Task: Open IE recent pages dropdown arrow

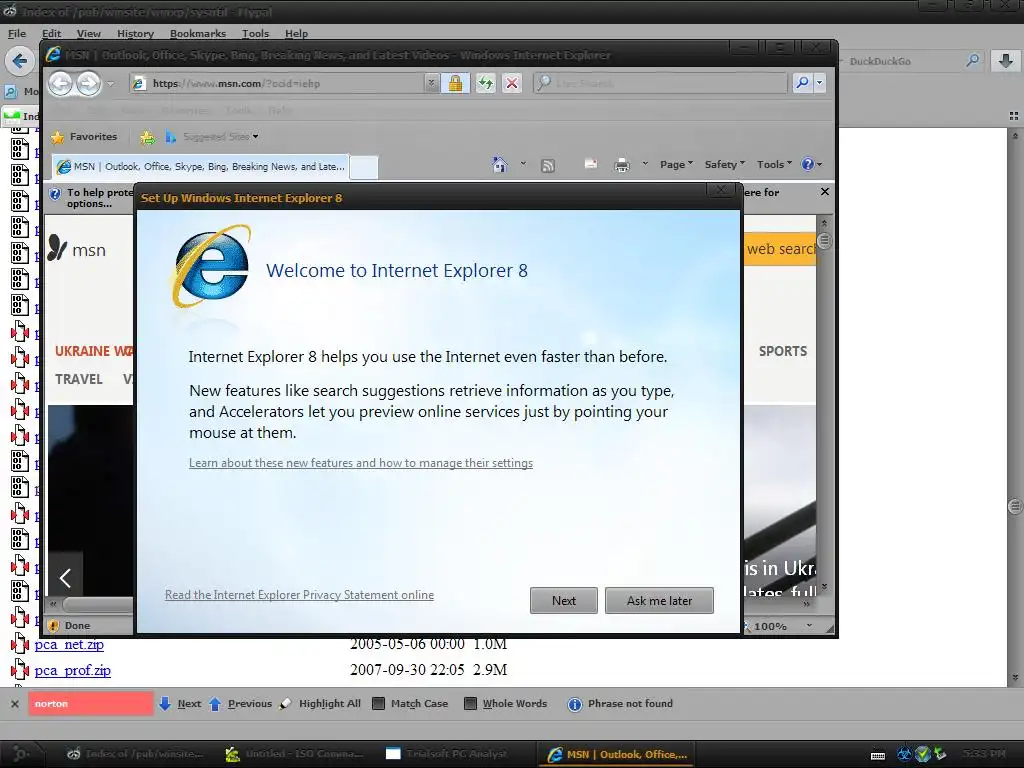Action: coord(110,84)
